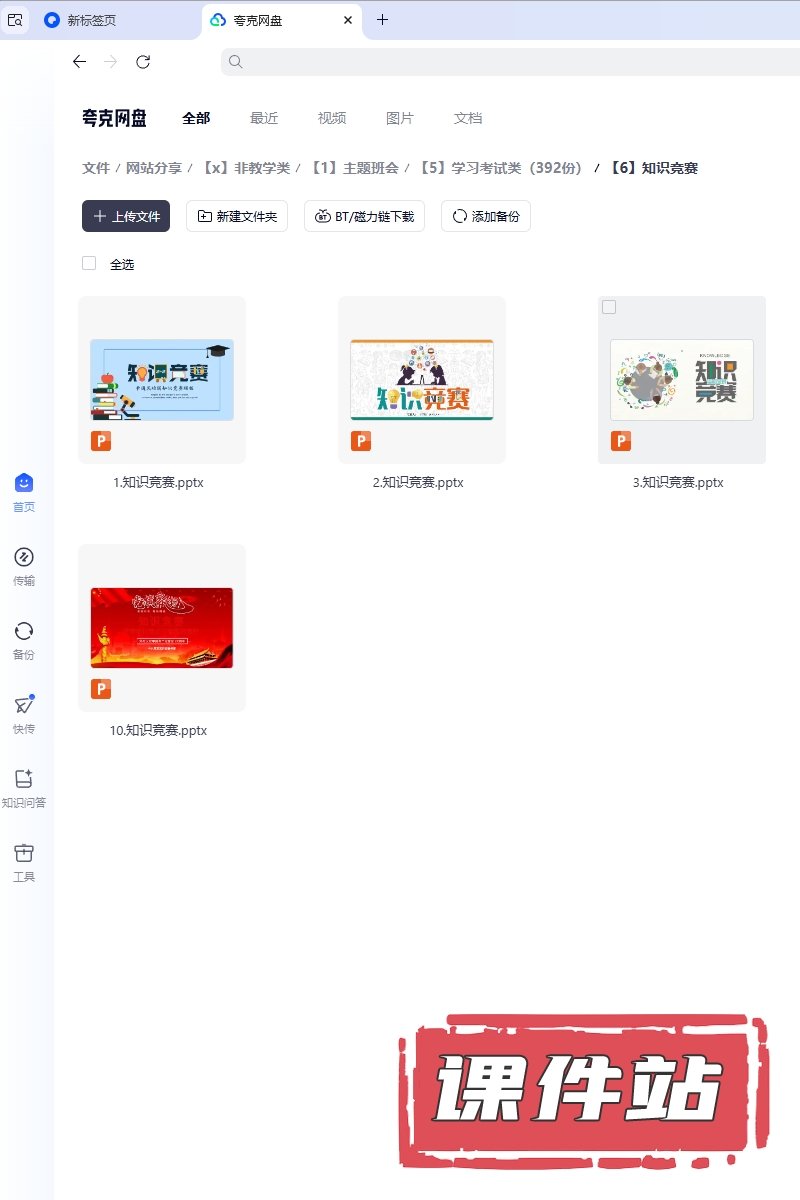Viewport: 800px width, 1200px height.
Task: Open the 首页 home sidebar icon
Action: click(24, 484)
